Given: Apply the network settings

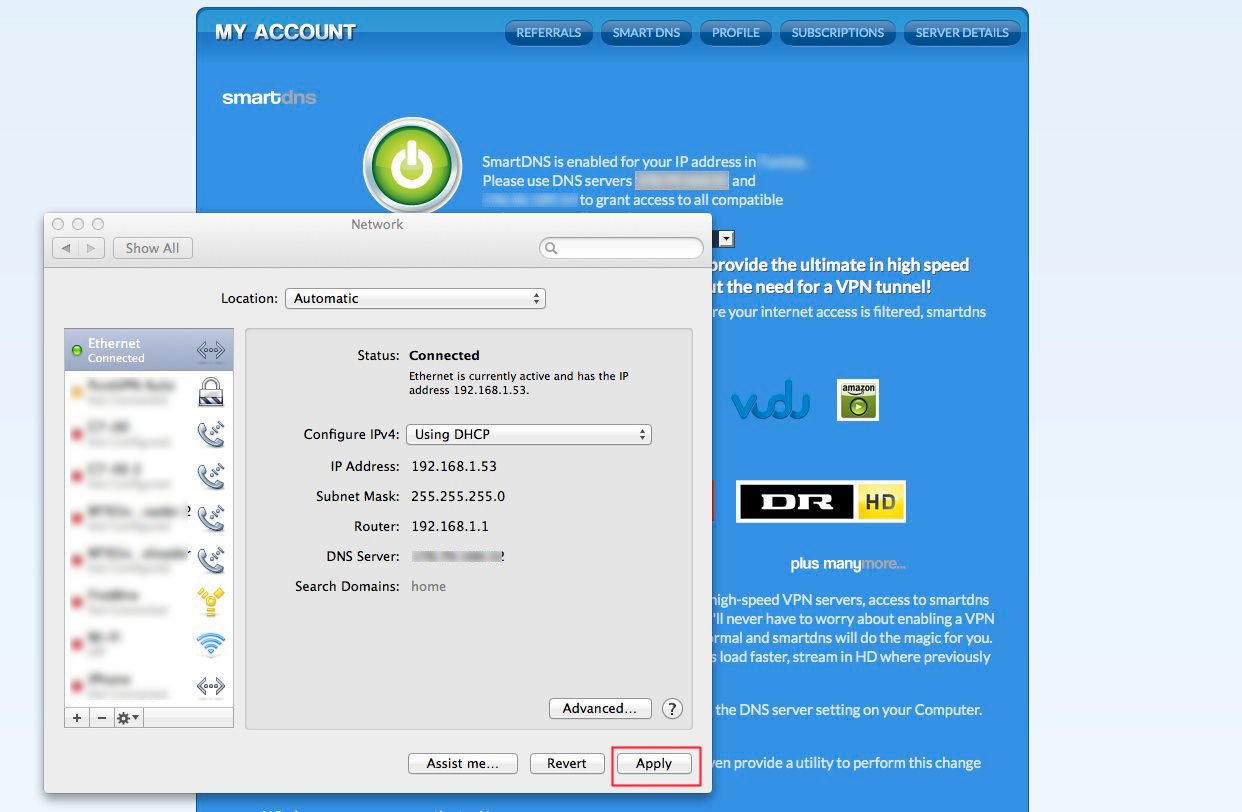Looking at the screenshot, I should pos(654,763).
